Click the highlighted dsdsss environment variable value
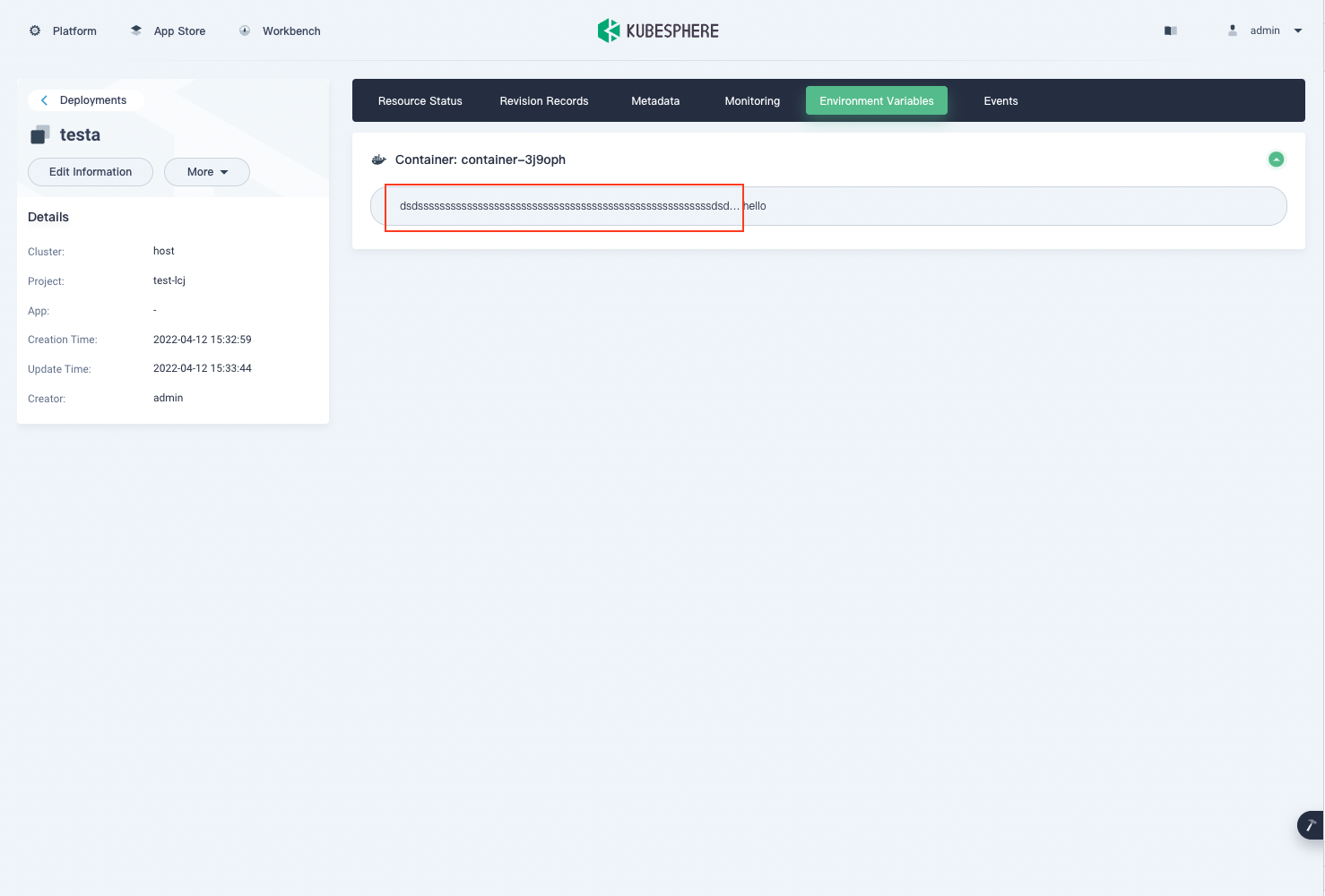This screenshot has height=896, width=1325. click(563, 206)
